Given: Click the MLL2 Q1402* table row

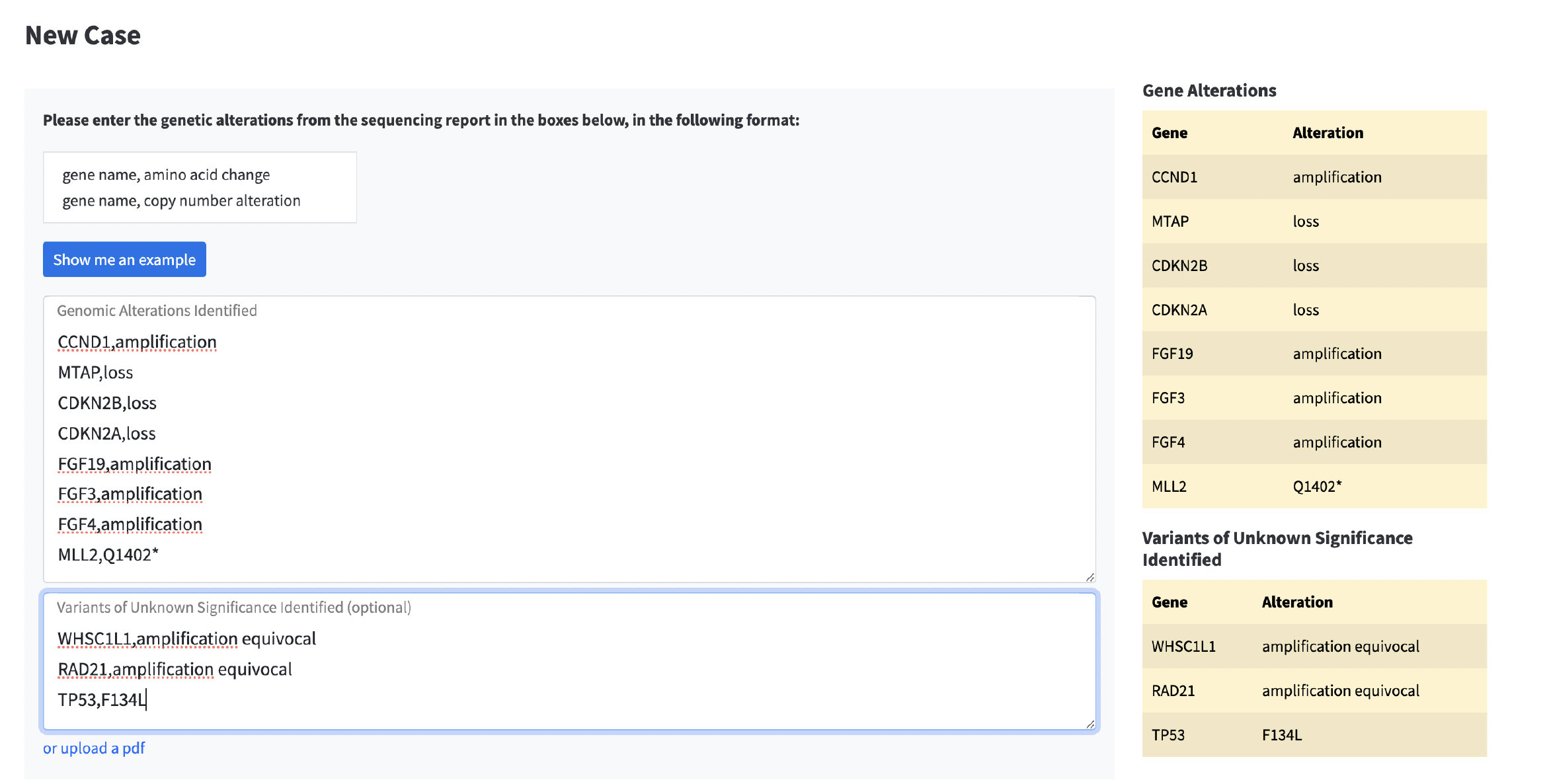Looking at the screenshot, I should [x=1314, y=487].
